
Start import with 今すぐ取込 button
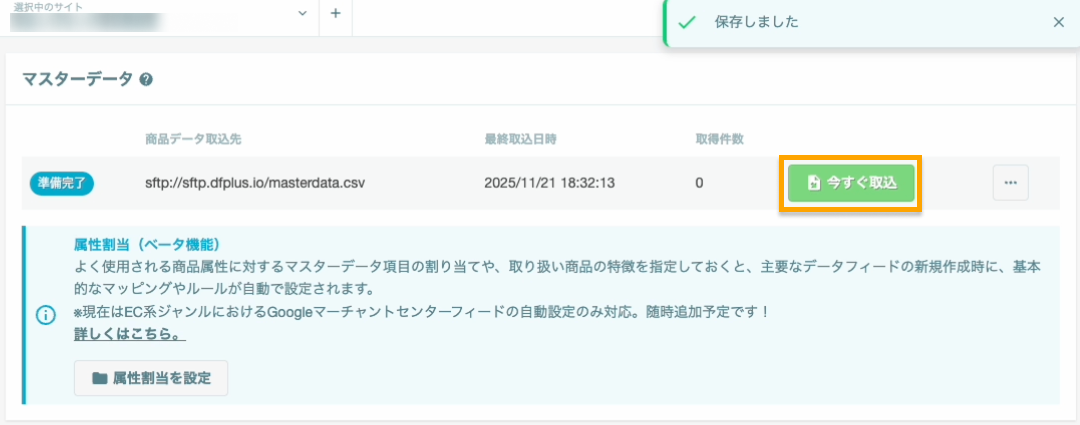(851, 183)
